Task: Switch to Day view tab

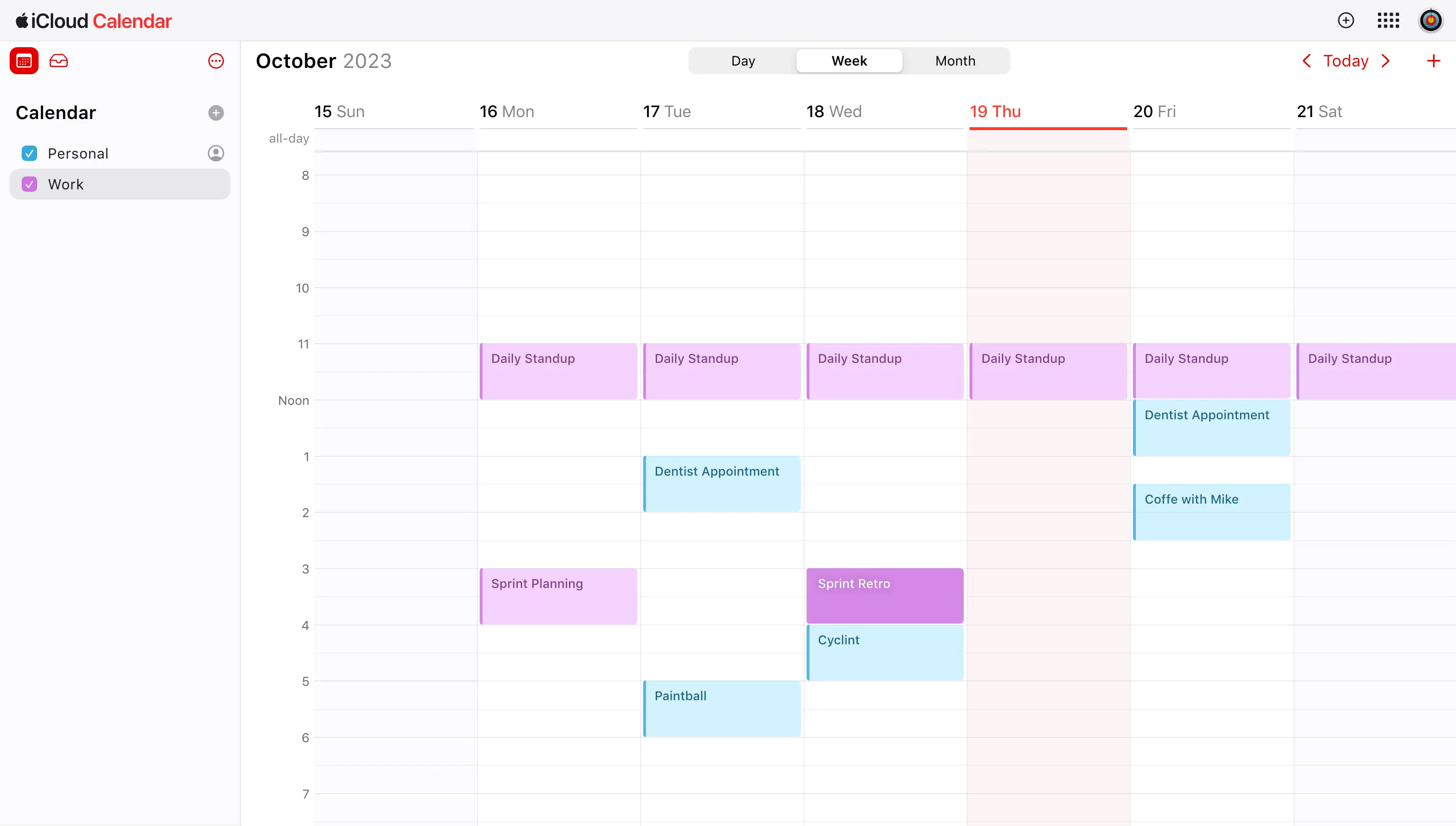Action: [742, 60]
